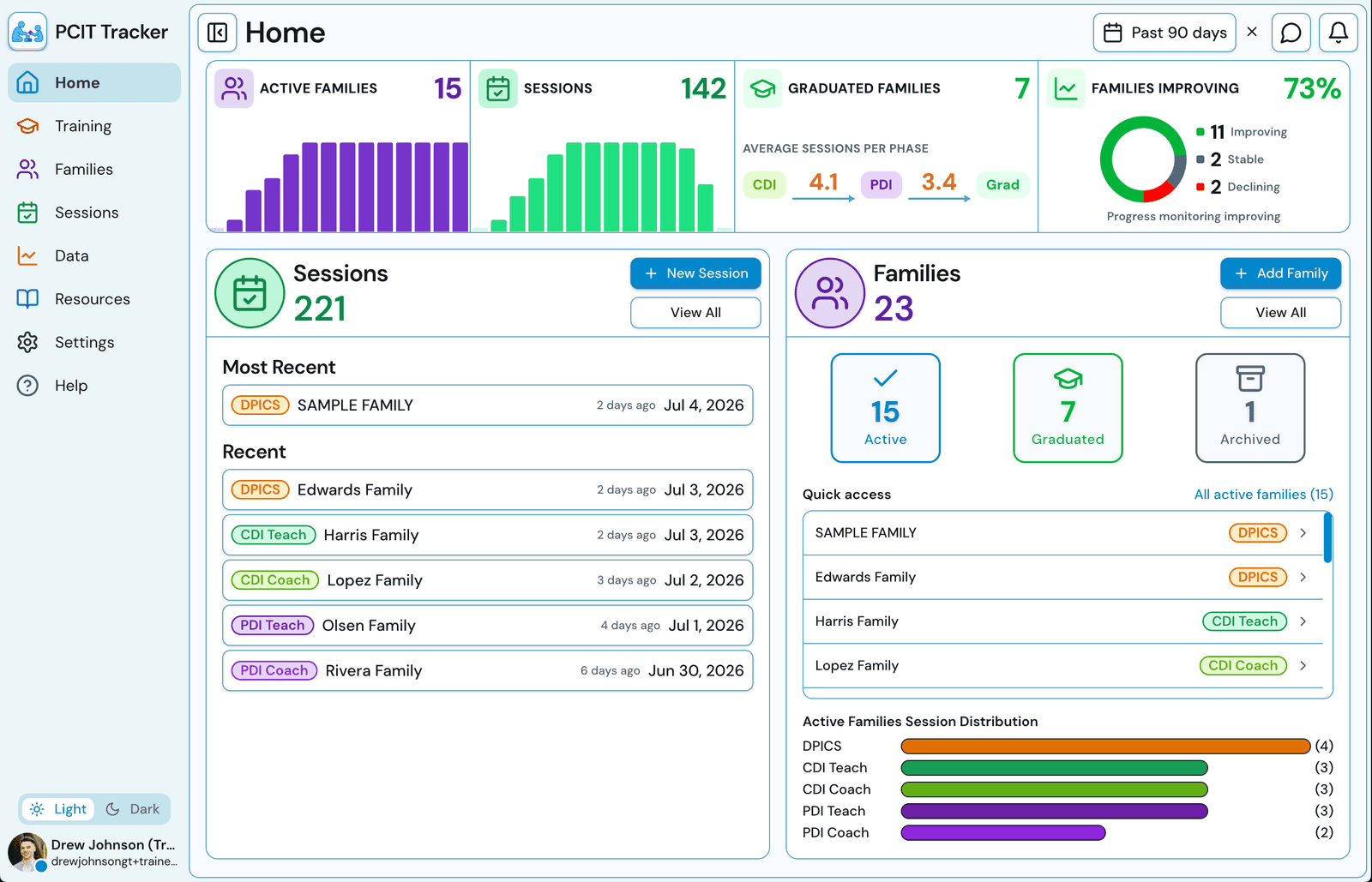Image resolution: width=1372 pixels, height=882 pixels.
Task: Click the Grad phase badge
Action: tap(1002, 184)
